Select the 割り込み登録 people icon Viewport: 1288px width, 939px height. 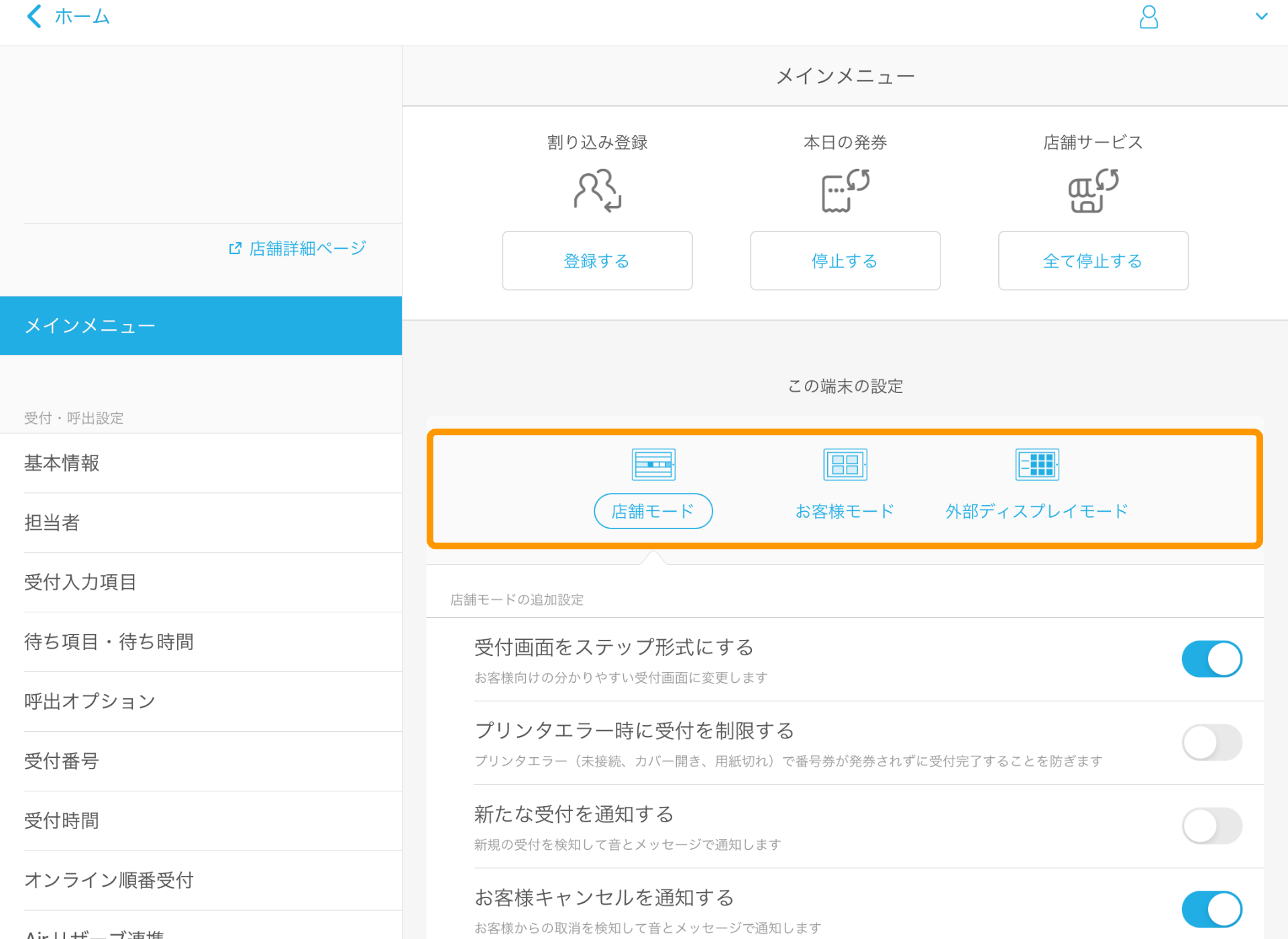(x=596, y=191)
